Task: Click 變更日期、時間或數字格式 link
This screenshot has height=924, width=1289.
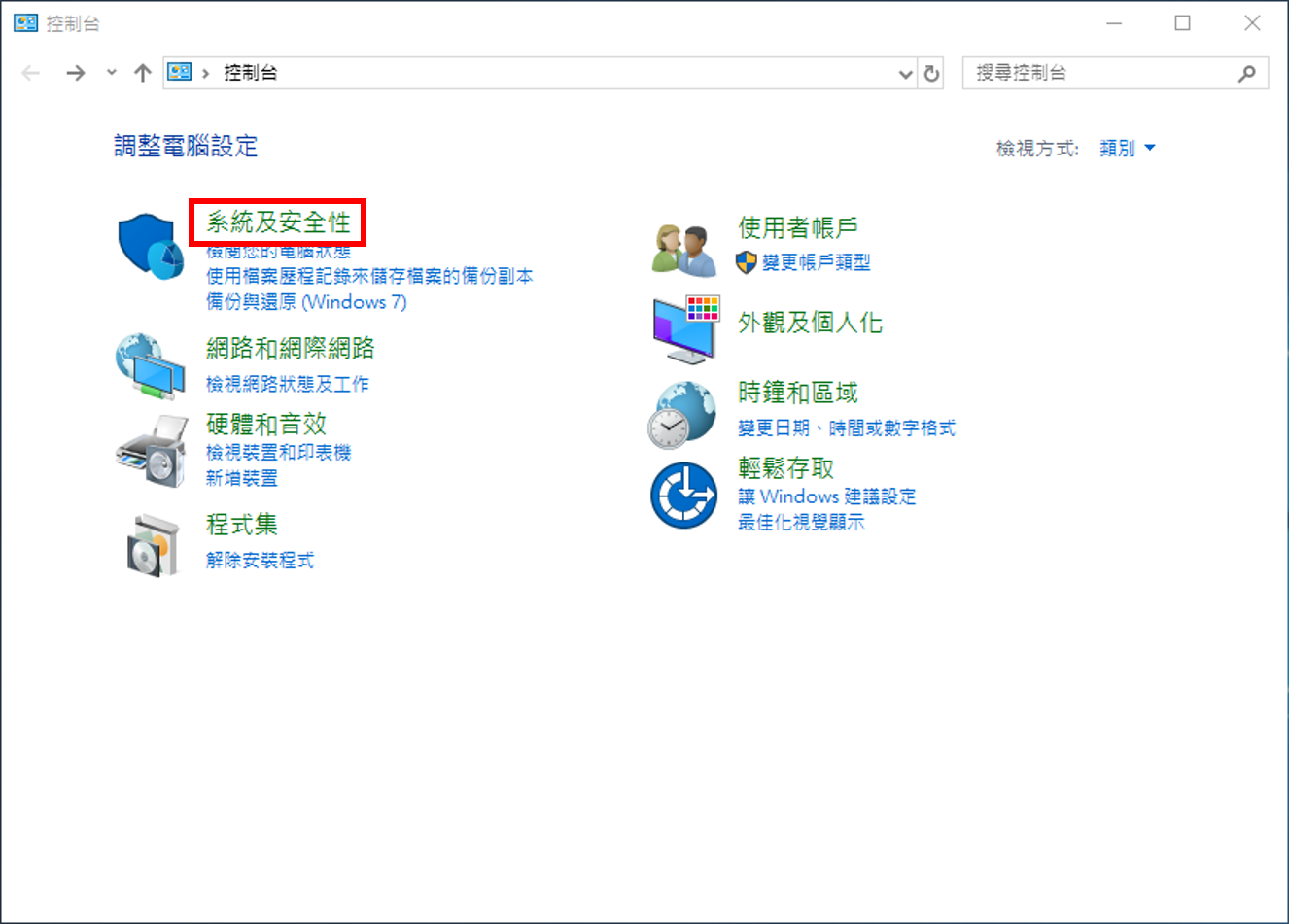Action: 847,428
